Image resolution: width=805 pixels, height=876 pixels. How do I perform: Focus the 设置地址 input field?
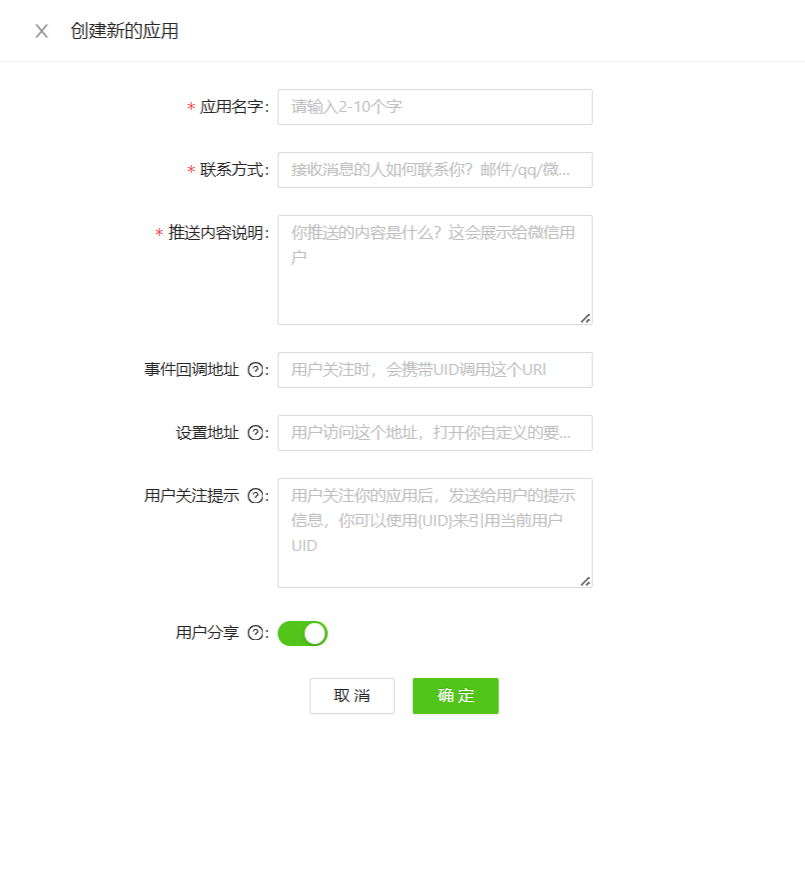coord(435,433)
